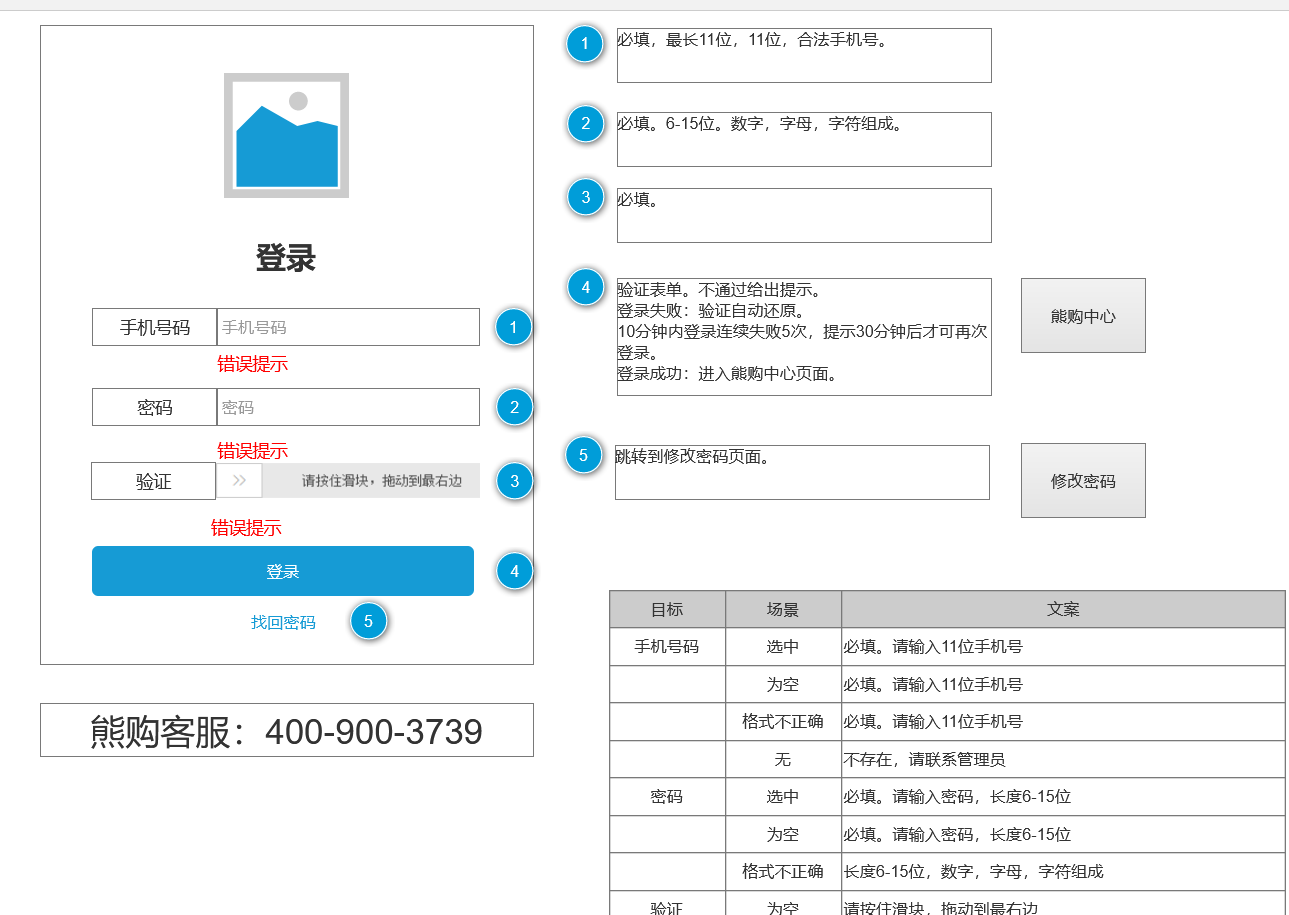The image size is (1289, 915).
Task: Click the logo image placeholder above 登录
Action: [x=286, y=135]
